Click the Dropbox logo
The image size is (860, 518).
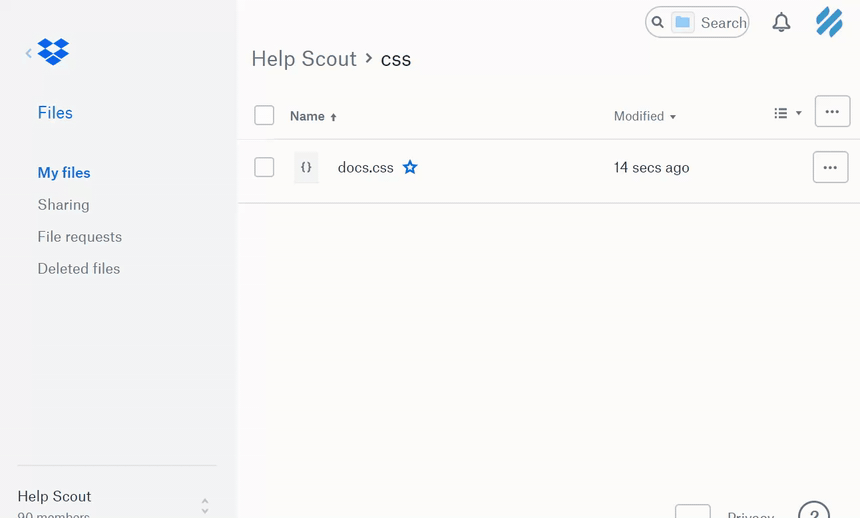(x=53, y=52)
